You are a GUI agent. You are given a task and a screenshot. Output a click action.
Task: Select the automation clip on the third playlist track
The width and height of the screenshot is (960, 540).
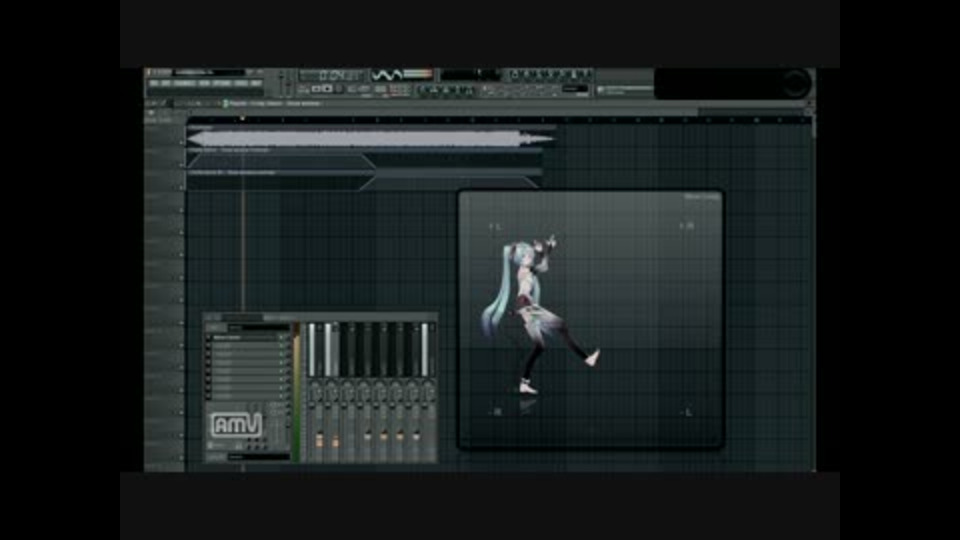364,181
